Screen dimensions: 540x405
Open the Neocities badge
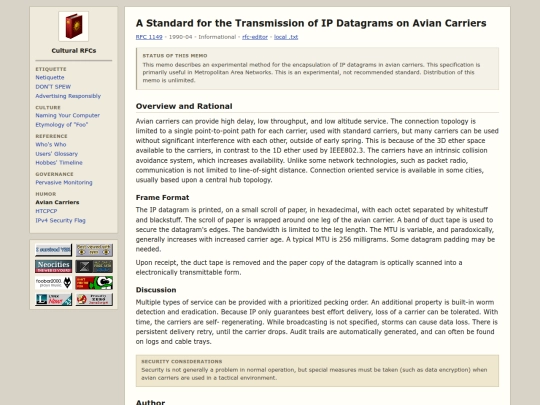pyautogui.click(x=53, y=266)
